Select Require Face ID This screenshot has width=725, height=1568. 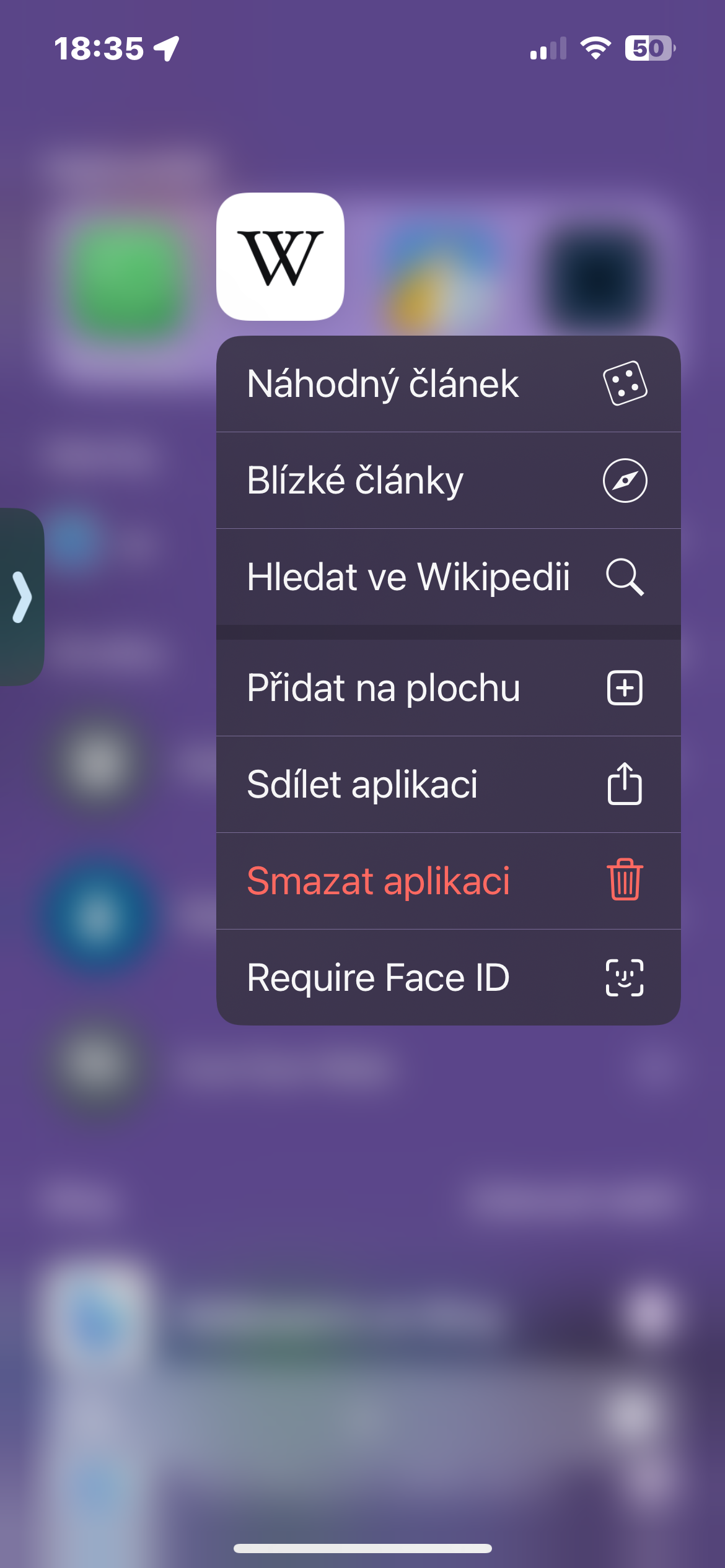click(x=378, y=977)
